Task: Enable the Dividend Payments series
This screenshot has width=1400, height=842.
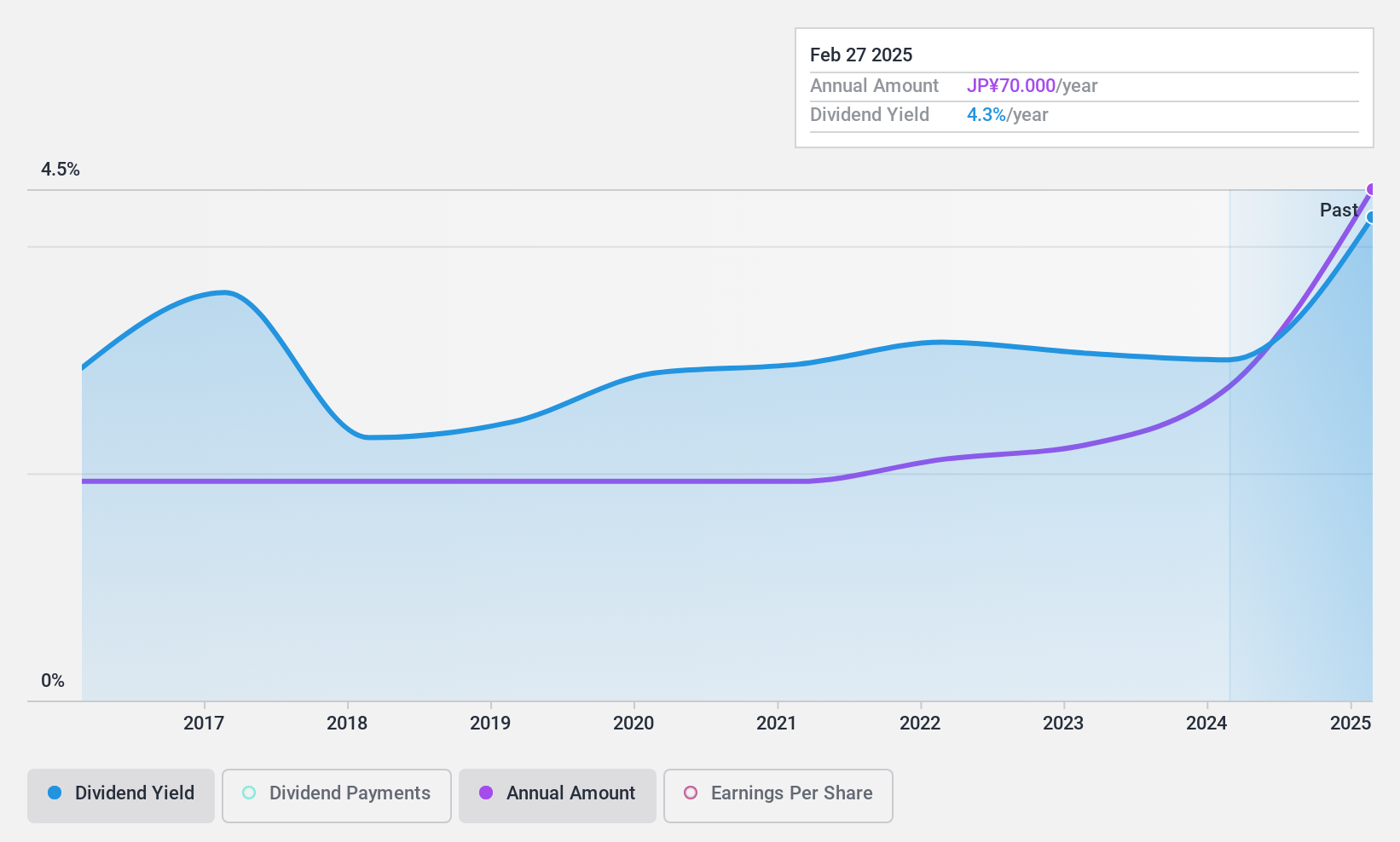Action: click(x=337, y=796)
